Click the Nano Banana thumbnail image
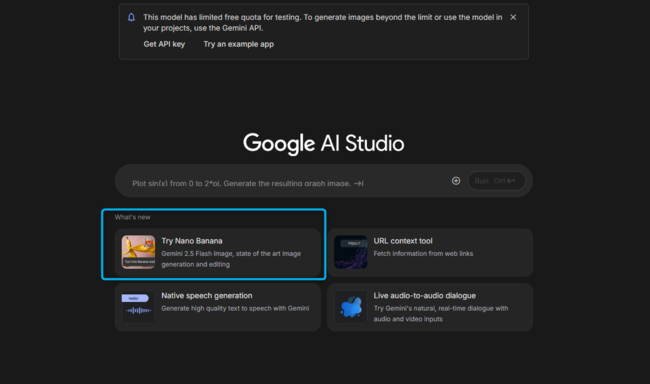This screenshot has height=384, width=650. (x=138, y=252)
